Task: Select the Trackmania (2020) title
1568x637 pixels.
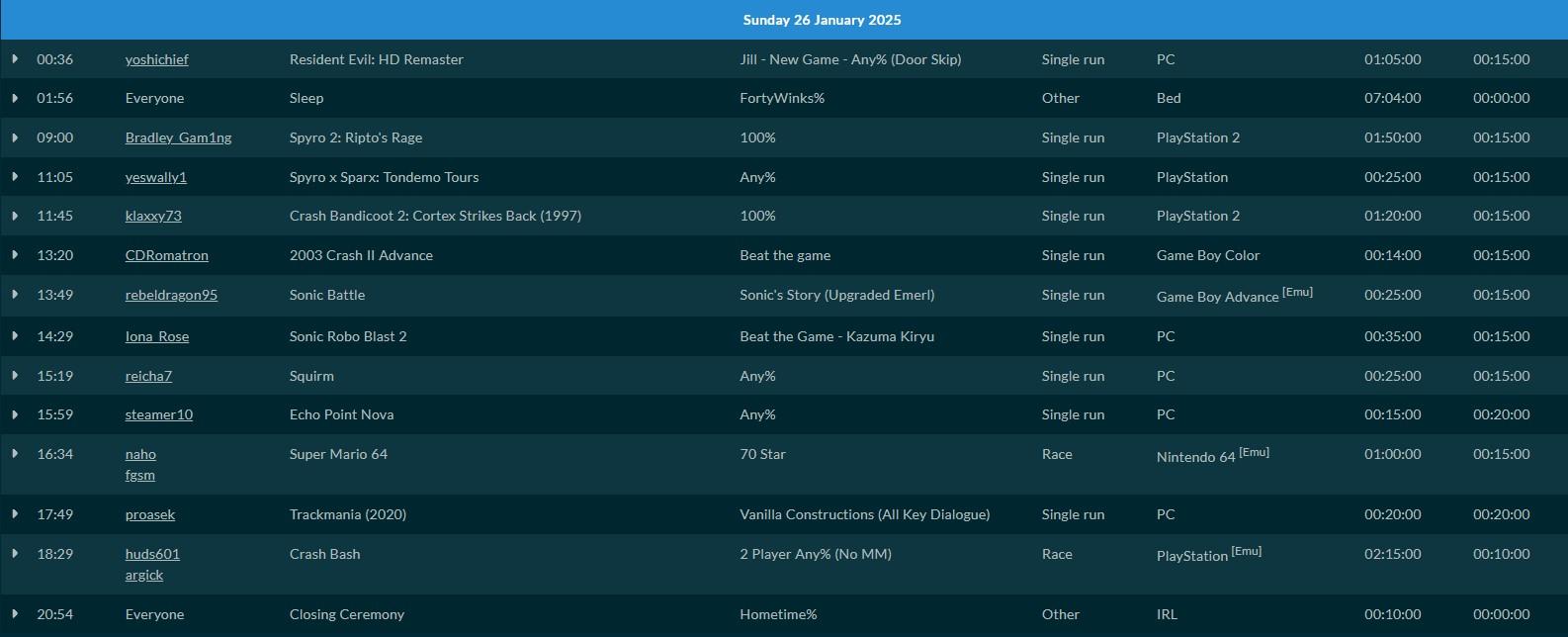Action: [x=348, y=514]
